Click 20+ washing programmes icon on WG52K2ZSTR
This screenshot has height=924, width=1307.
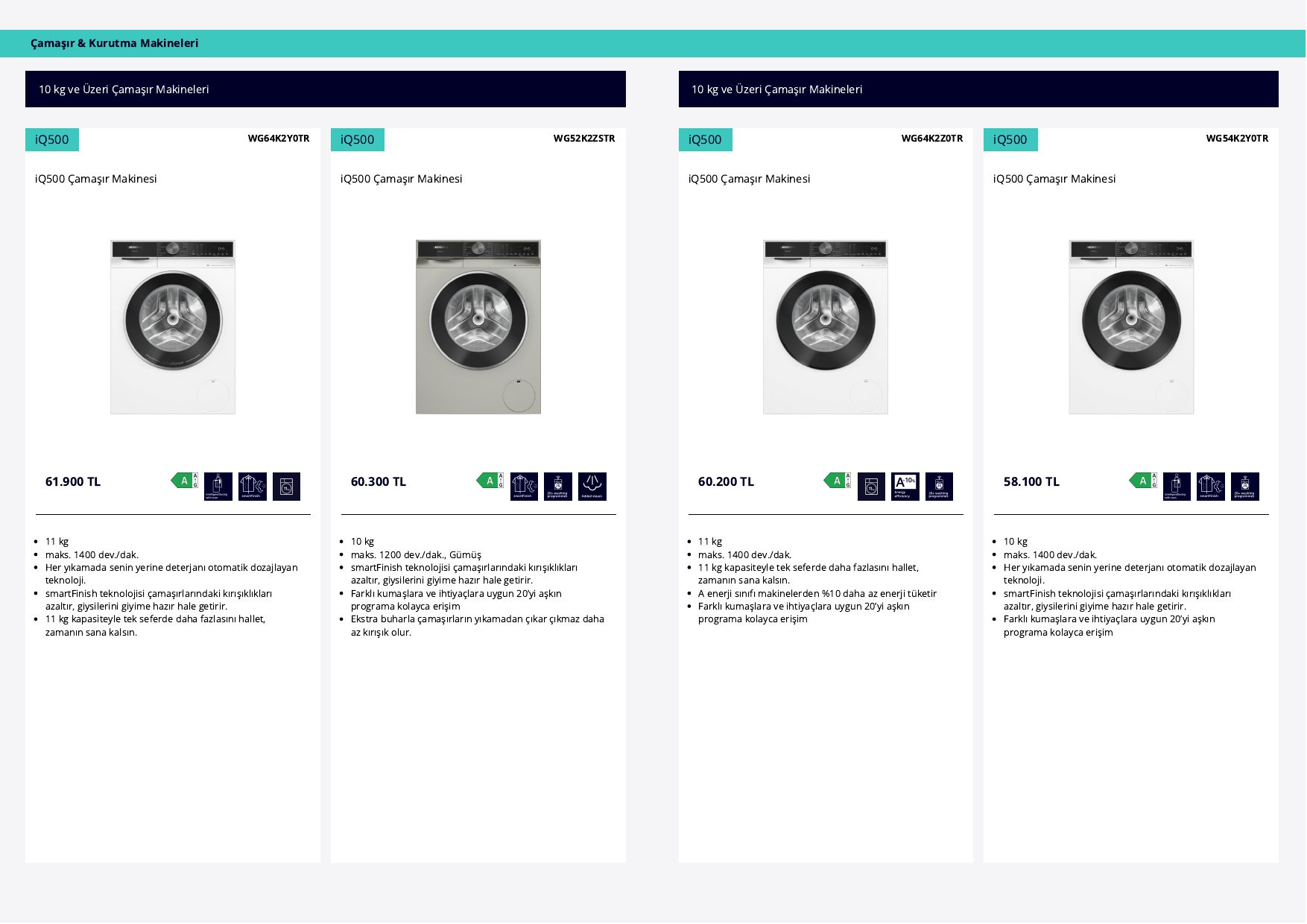coord(558,487)
